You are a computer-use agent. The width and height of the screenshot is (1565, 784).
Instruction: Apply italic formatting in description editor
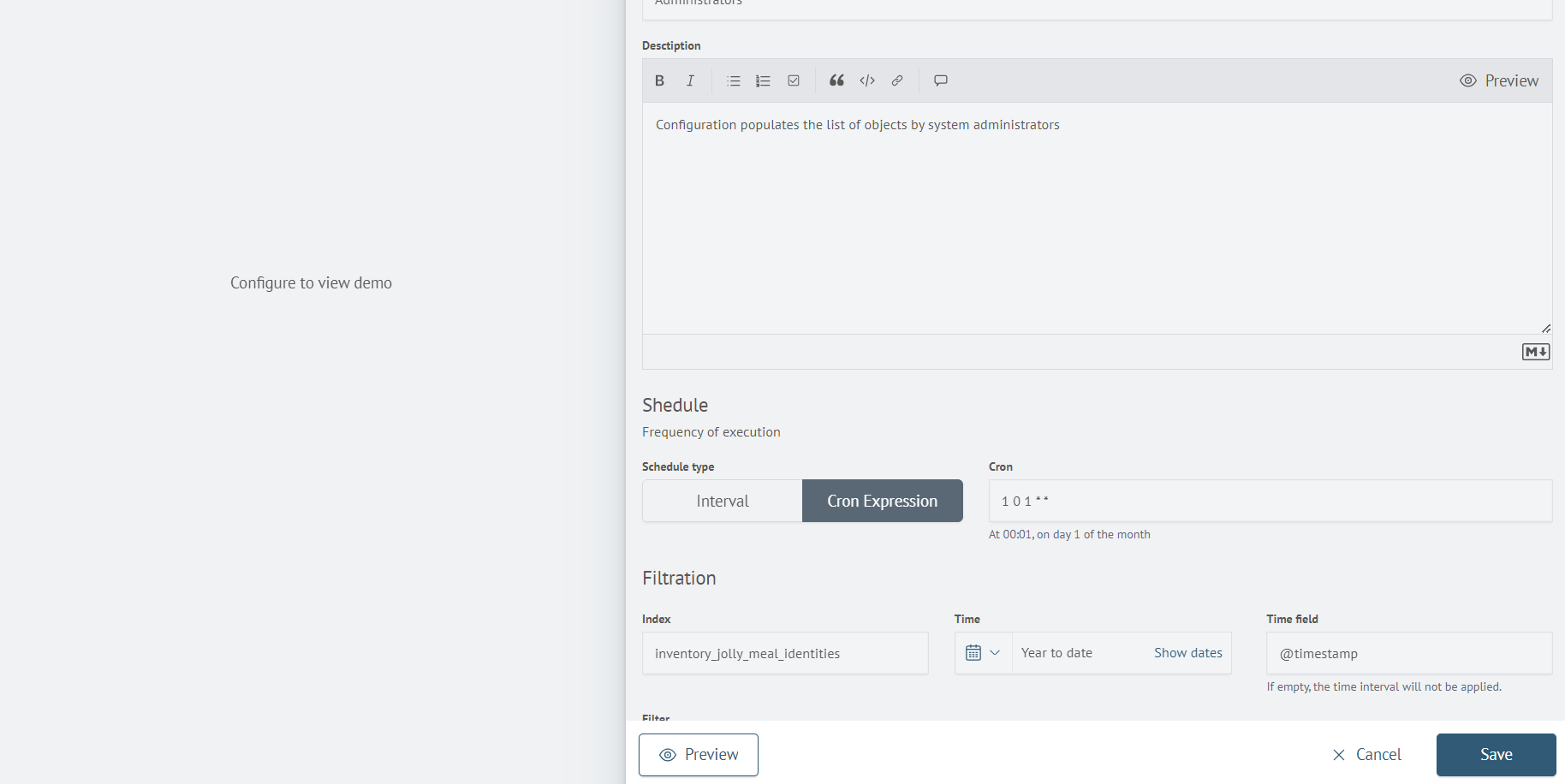pos(690,80)
